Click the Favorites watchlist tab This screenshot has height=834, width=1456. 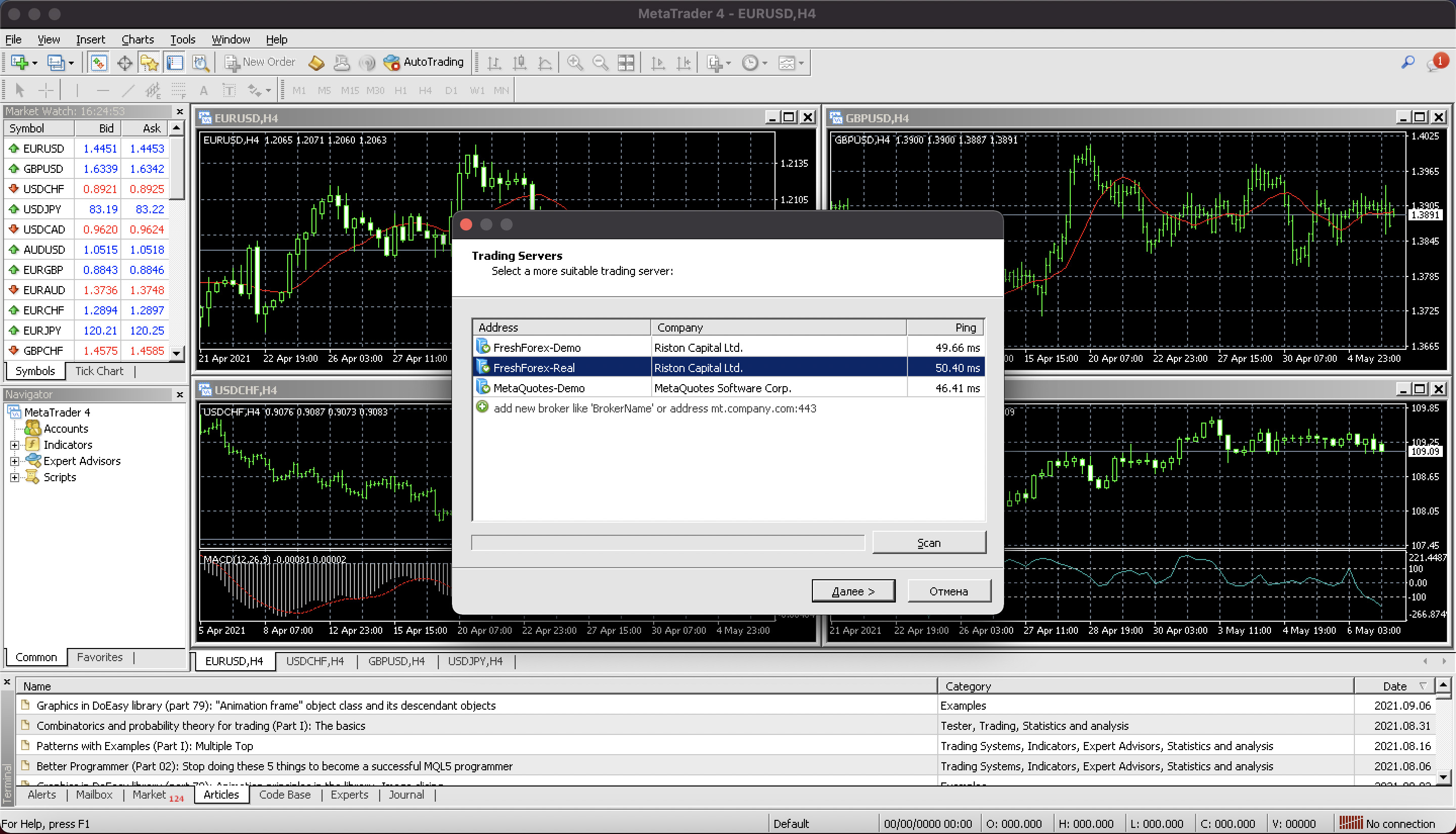coord(100,657)
